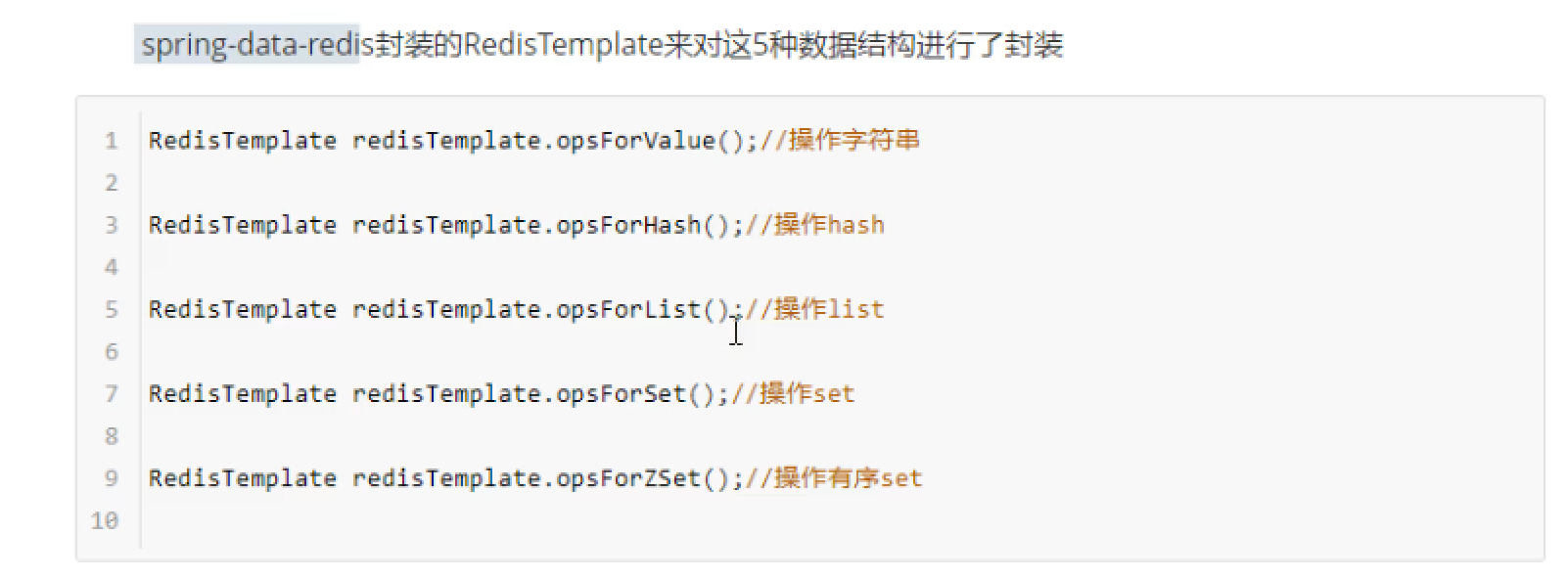Click the 操作list comment

pos(815,310)
